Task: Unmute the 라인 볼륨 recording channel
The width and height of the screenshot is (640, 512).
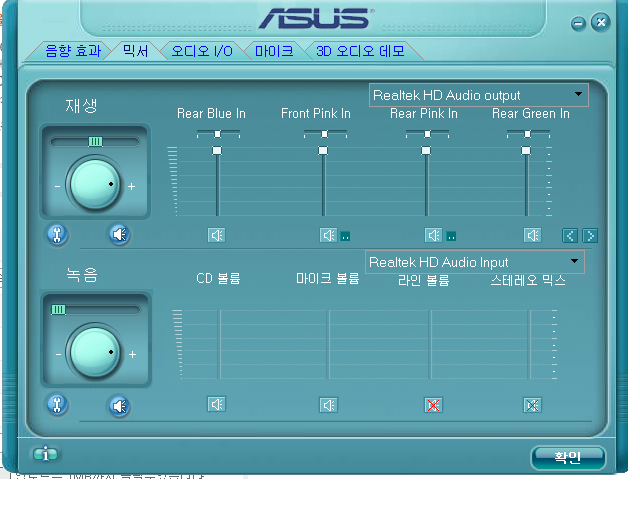Action: pos(433,405)
